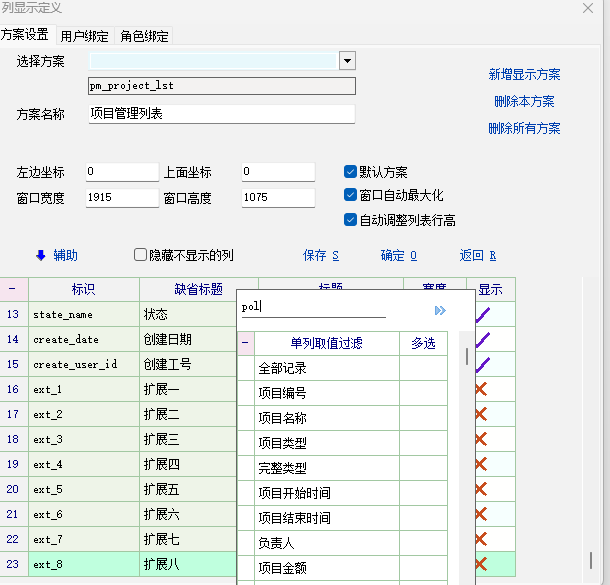Click the 显示 column header
The width and height of the screenshot is (610, 585).
[x=491, y=289]
